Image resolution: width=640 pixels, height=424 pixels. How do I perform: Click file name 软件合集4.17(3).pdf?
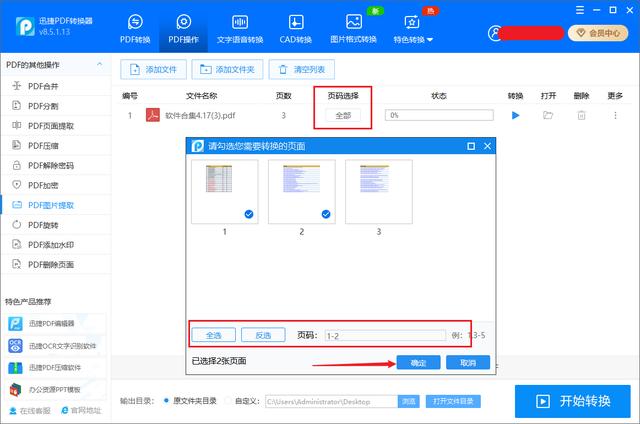200,115
